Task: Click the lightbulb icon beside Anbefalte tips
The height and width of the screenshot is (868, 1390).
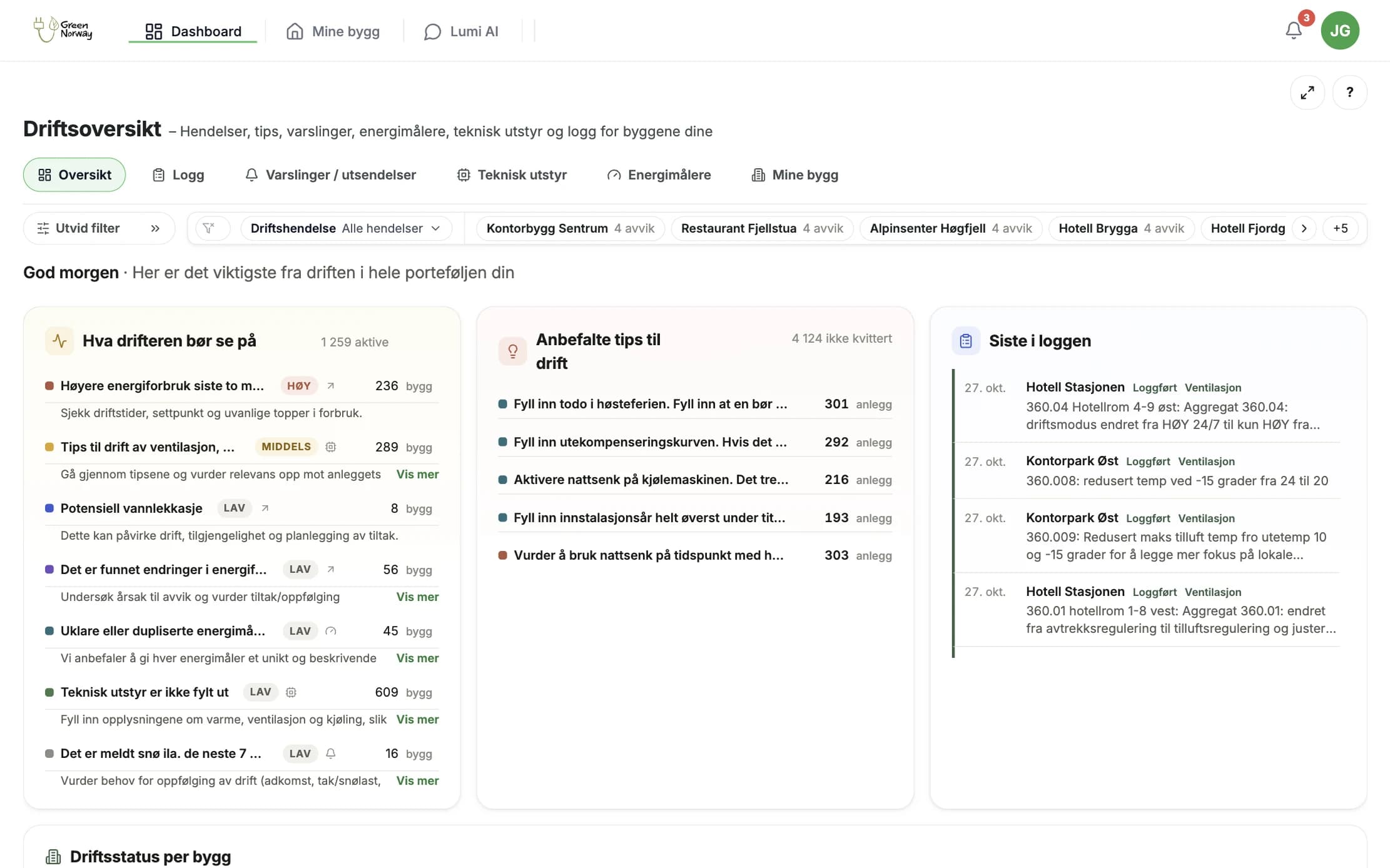Action: [x=512, y=351]
